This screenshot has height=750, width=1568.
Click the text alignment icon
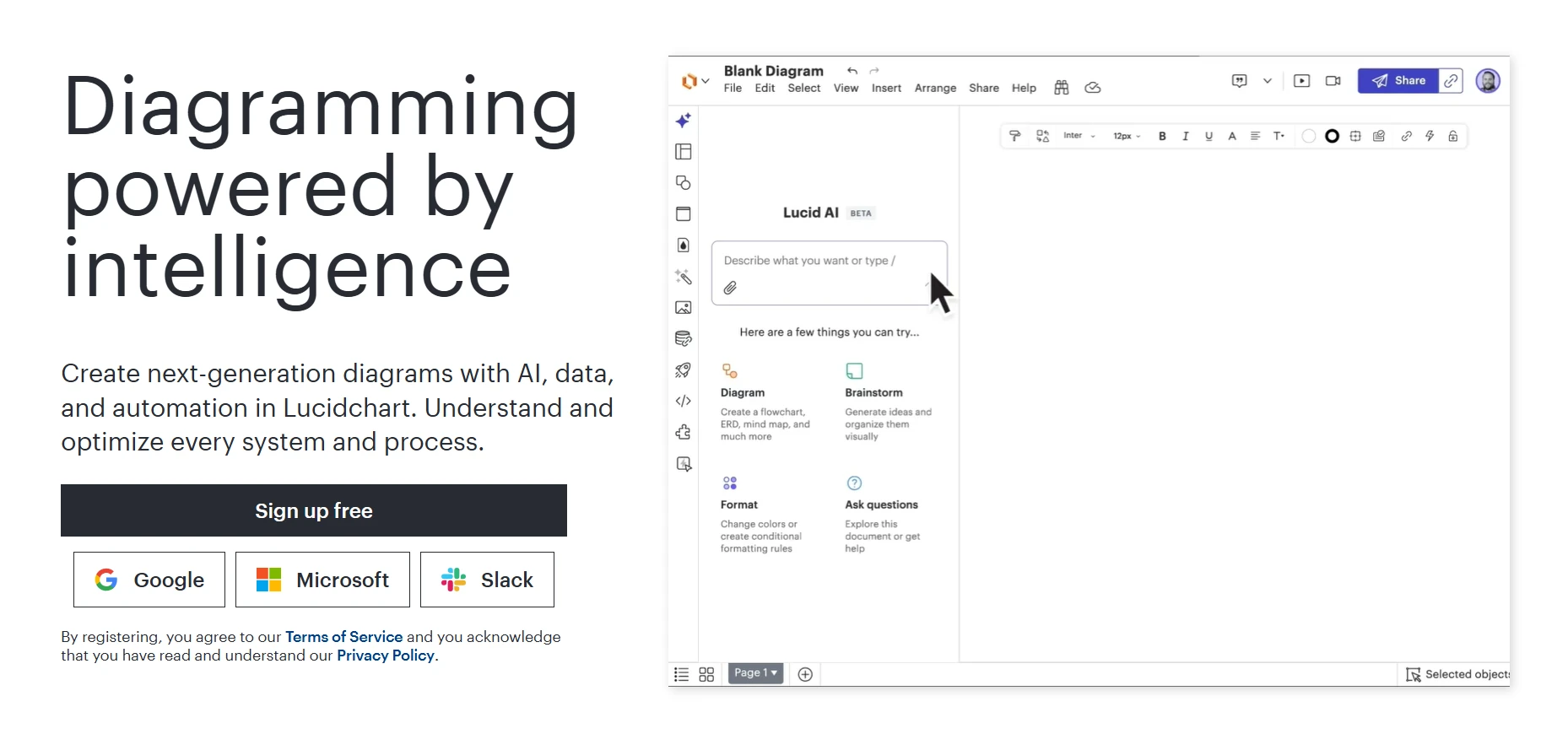(1255, 136)
